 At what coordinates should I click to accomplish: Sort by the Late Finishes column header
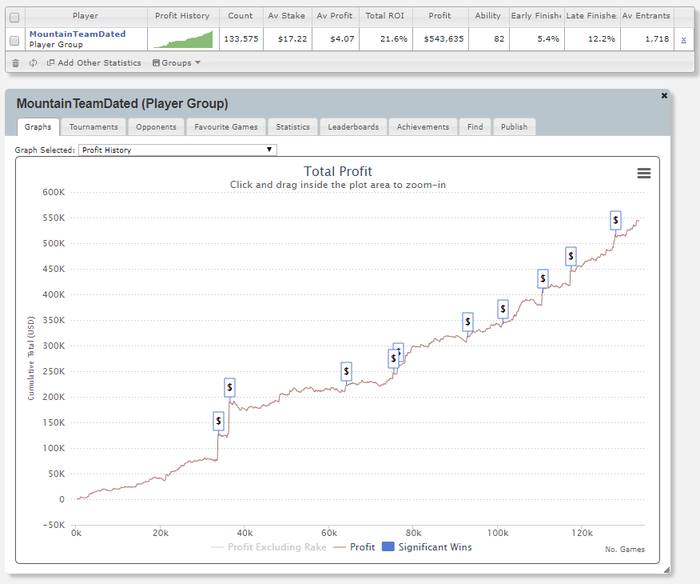592,16
